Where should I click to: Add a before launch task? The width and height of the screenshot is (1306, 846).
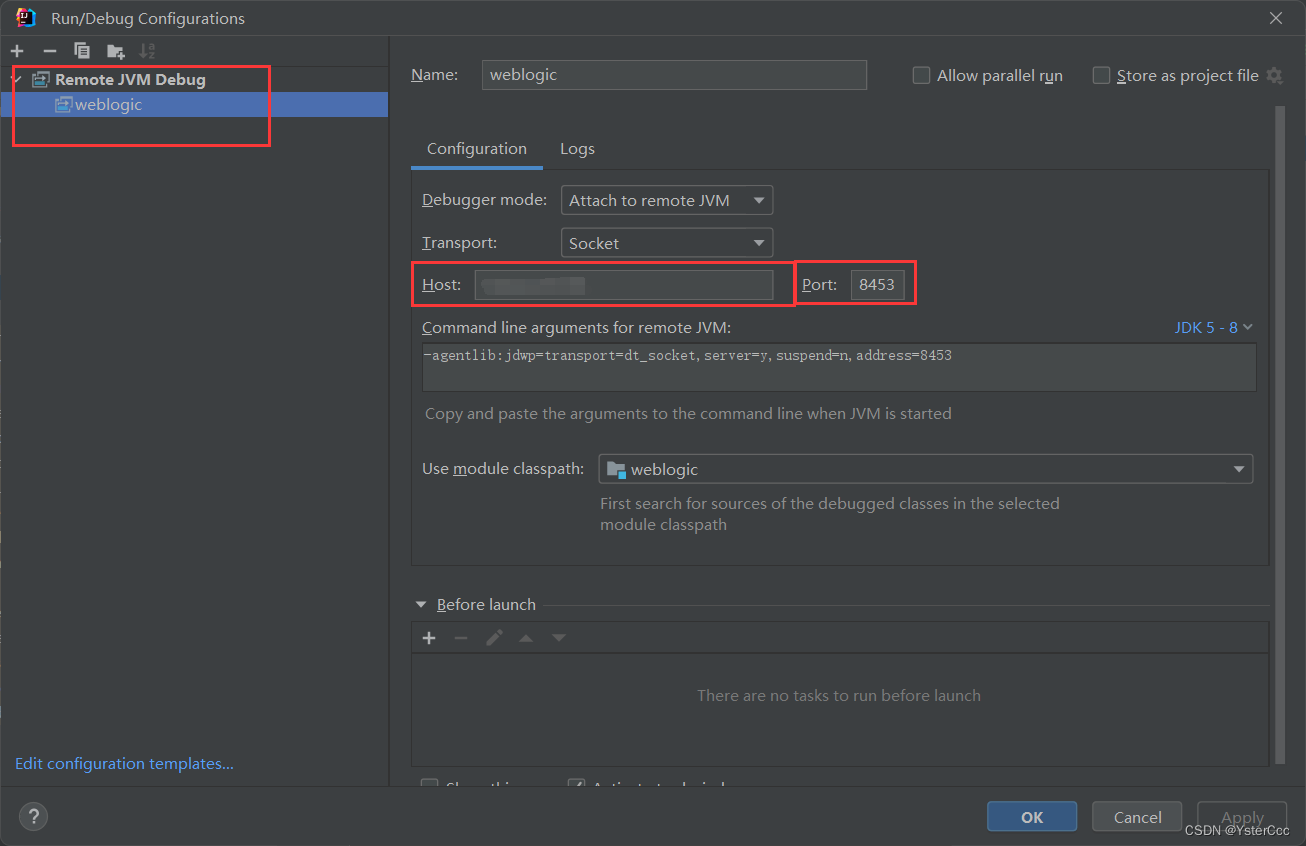pyautogui.click(x=429, y=638)
